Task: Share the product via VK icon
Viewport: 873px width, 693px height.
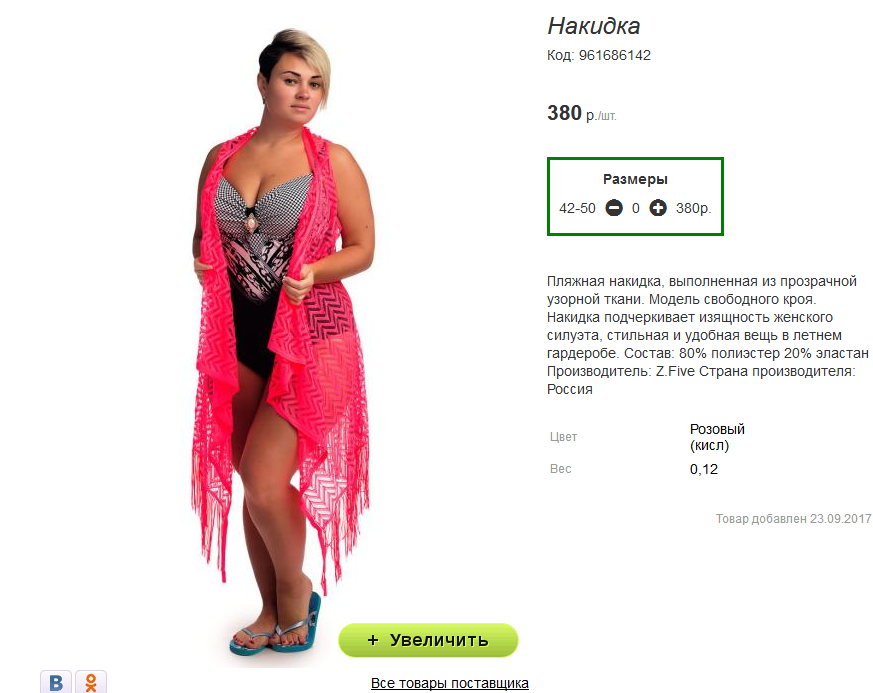Action: (56, 682)
